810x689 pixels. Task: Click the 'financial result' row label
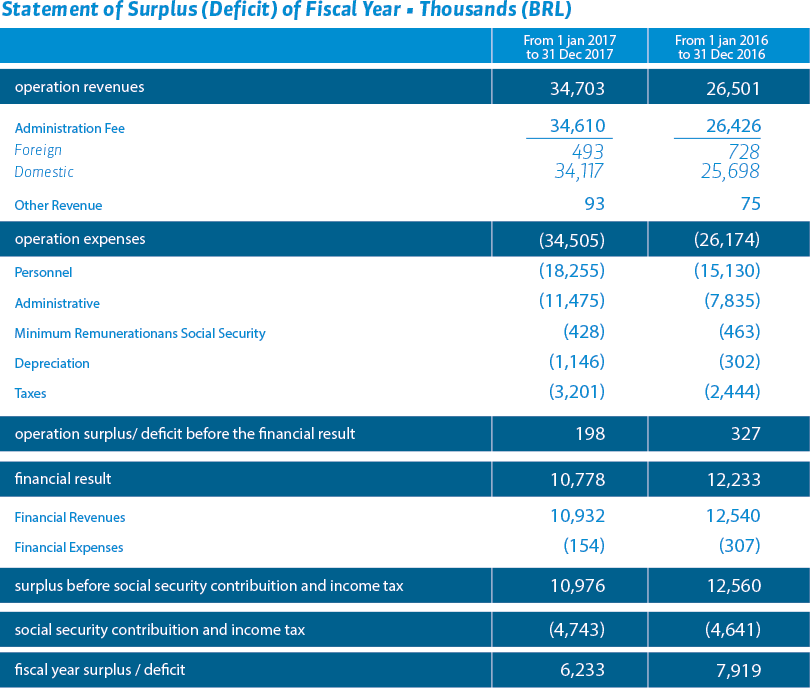(x=63, y=479)
